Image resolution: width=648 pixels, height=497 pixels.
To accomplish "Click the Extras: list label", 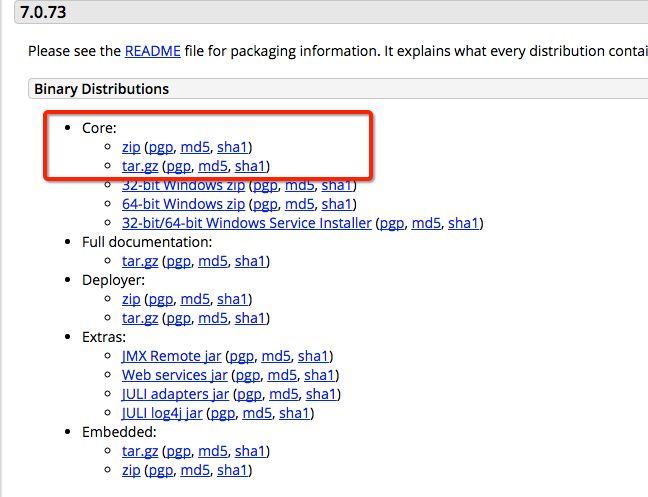I will tap(104, 337).
